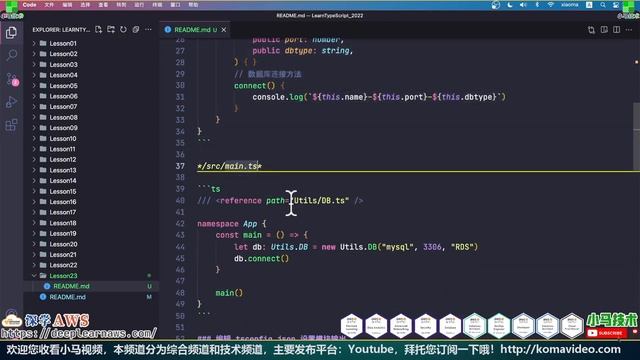Screen dimensions: 640x360
Task: Expand the Lesson05 folder
Action: click(x=34, y=86)
